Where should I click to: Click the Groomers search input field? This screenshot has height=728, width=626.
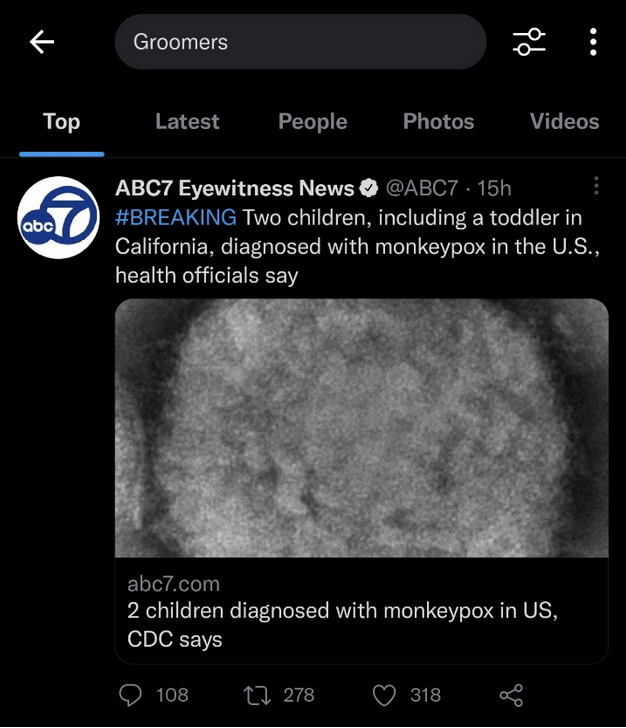[x=300, y=42]
